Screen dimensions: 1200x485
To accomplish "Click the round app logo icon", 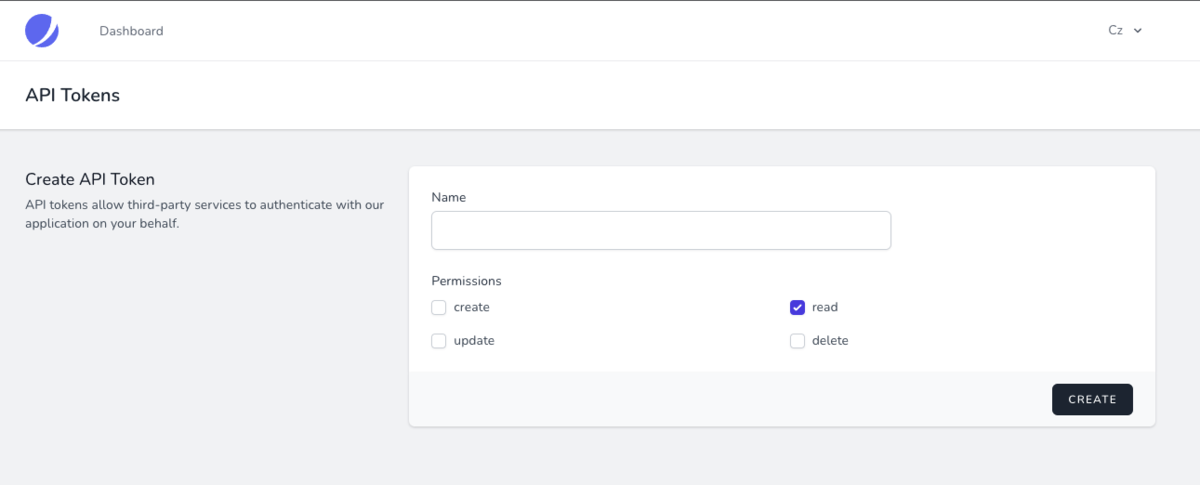I will point(42,31).
